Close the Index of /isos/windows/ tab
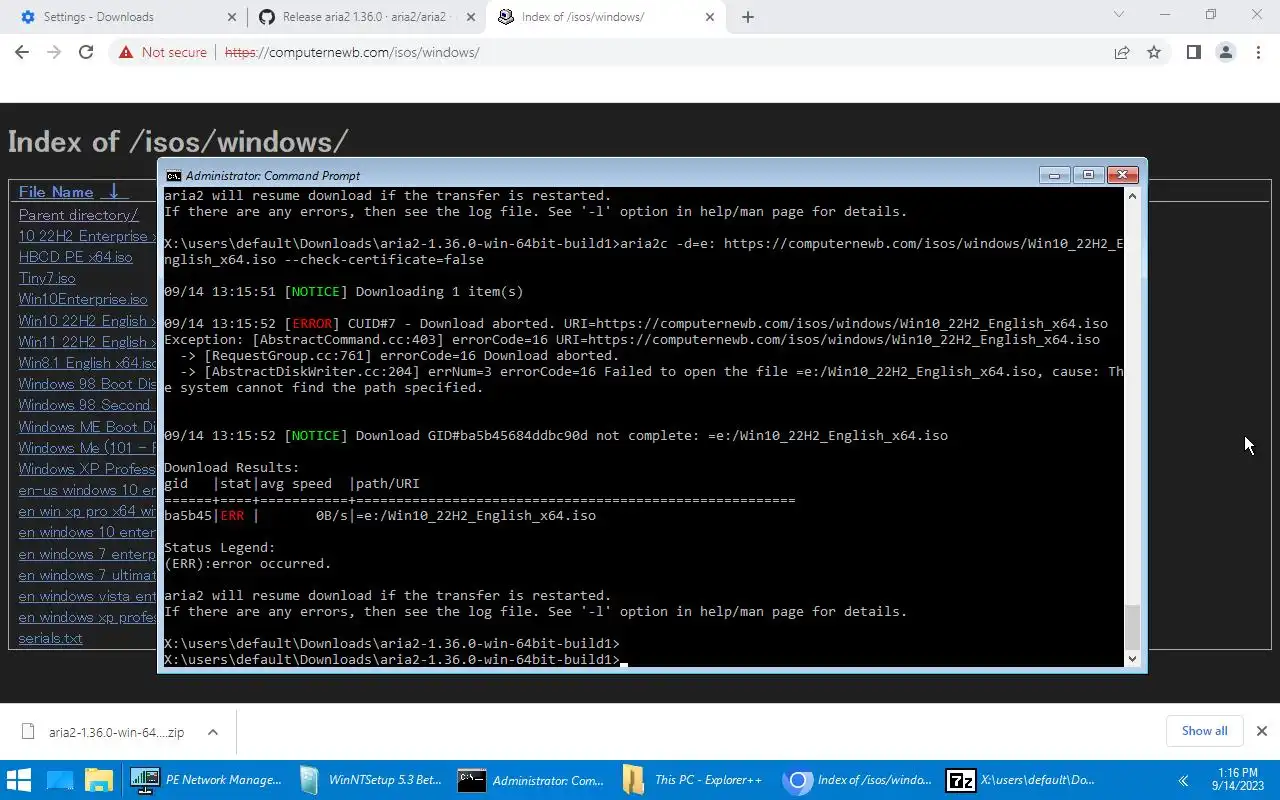Viewport: 1280px width, 800px height. [710, 17]
